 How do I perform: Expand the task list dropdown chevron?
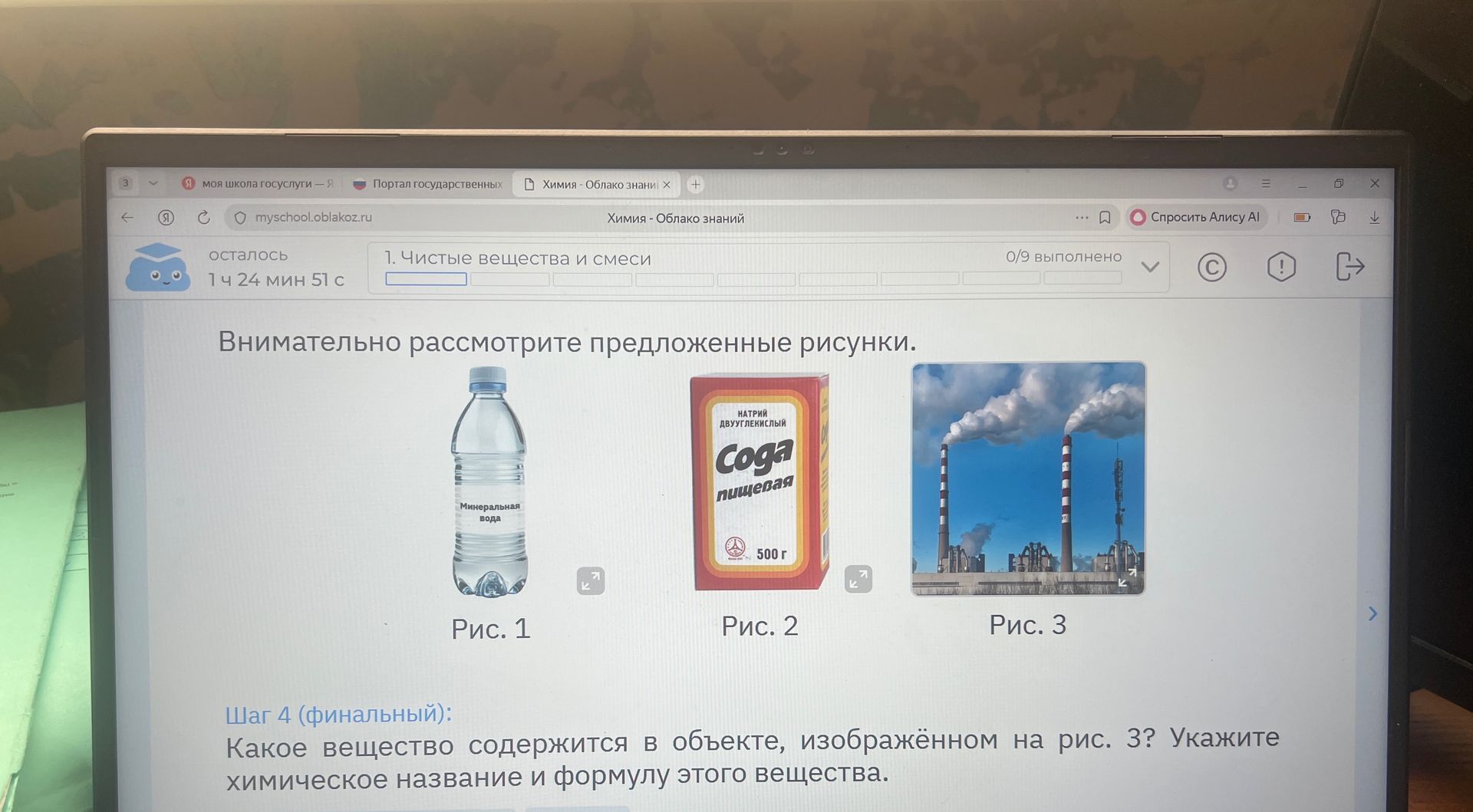pos(1149,267)
